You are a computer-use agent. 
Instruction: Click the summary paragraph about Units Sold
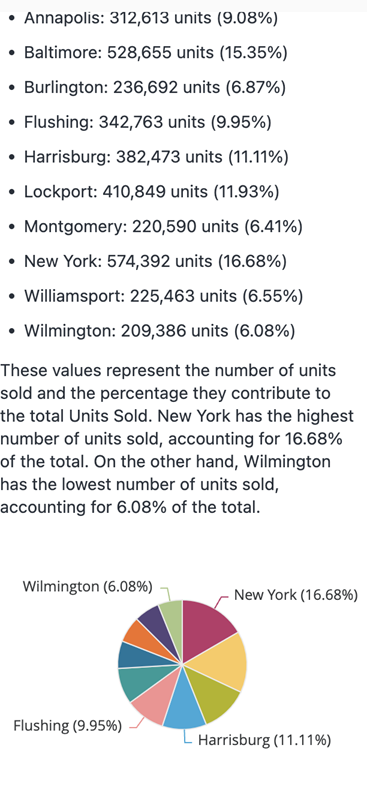pyautogui.click(x=177, y=439)
